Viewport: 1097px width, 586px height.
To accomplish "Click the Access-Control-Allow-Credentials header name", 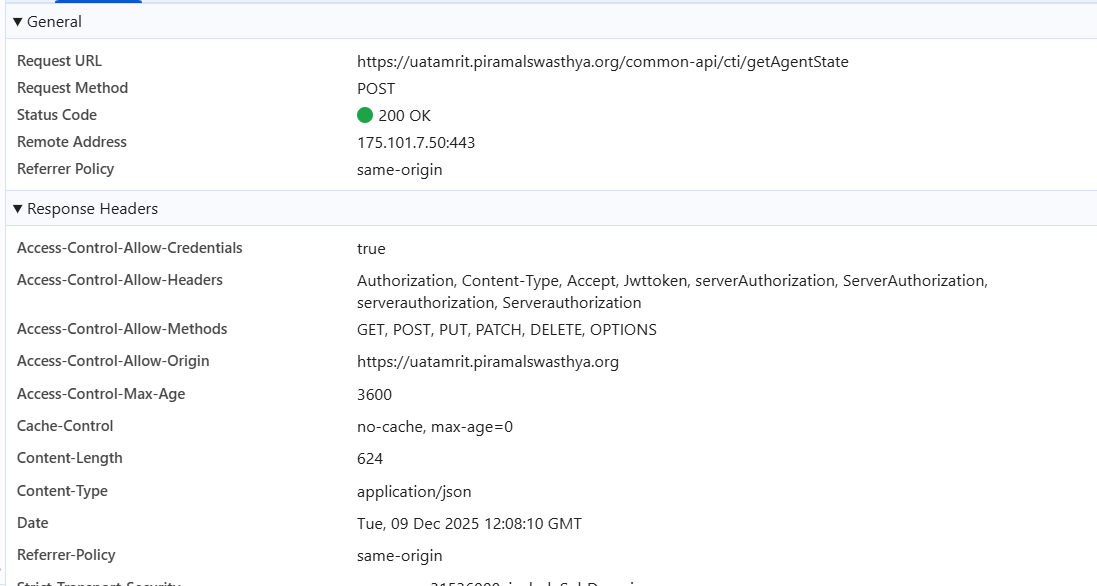I will point(129,248).
